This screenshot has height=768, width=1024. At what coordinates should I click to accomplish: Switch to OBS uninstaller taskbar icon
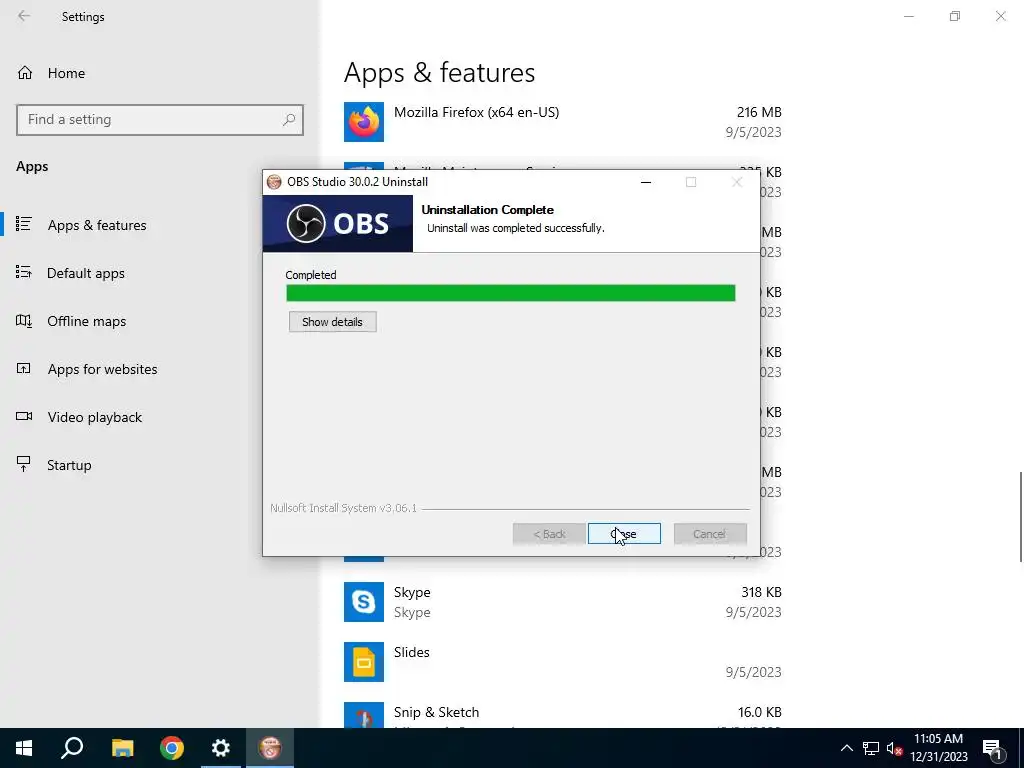coord(270,748)
